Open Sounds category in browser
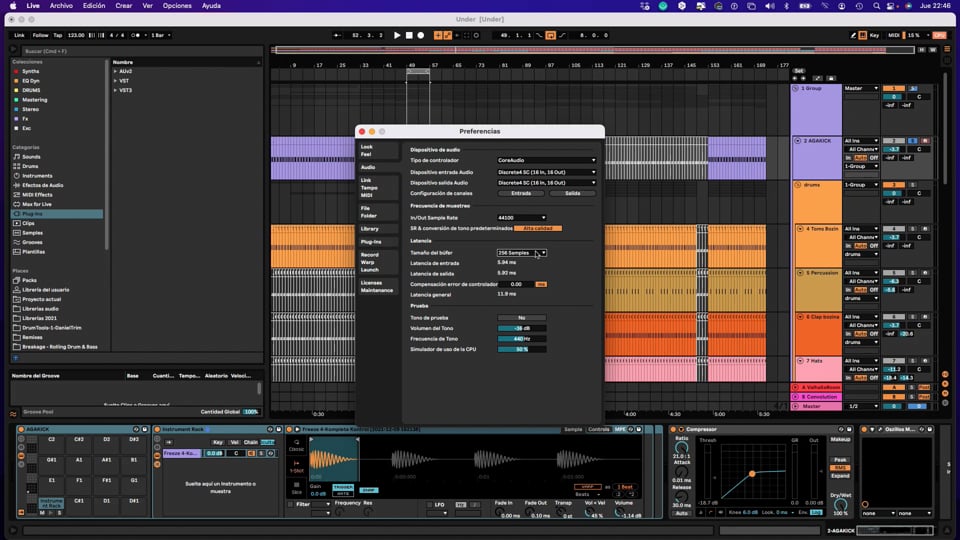 click(x=31, y=157)
